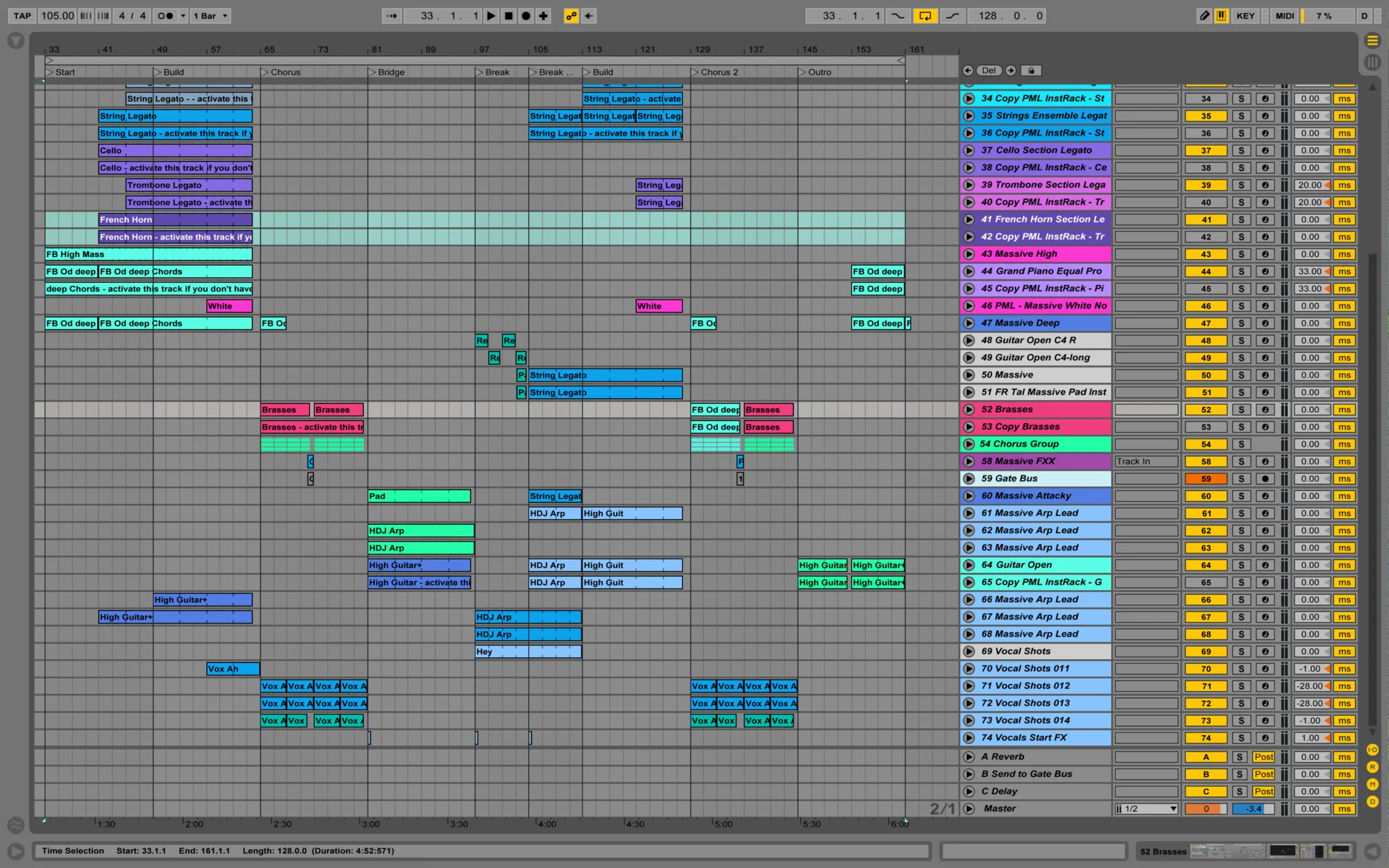This screenshot has width=1389, height=868.
Task: Unfold track 70 Vocal Shots 011
Action: pyautogui.click(x=969, y=669)
